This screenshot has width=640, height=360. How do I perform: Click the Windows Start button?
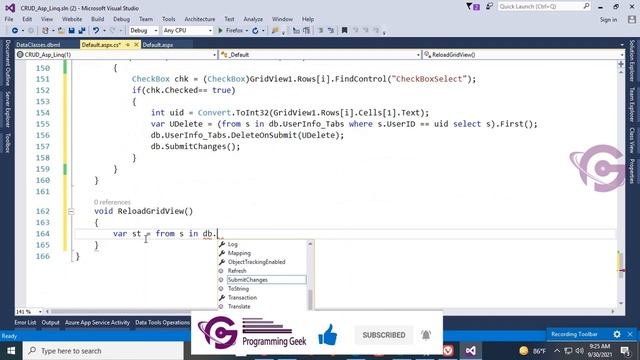coord(11,351)
